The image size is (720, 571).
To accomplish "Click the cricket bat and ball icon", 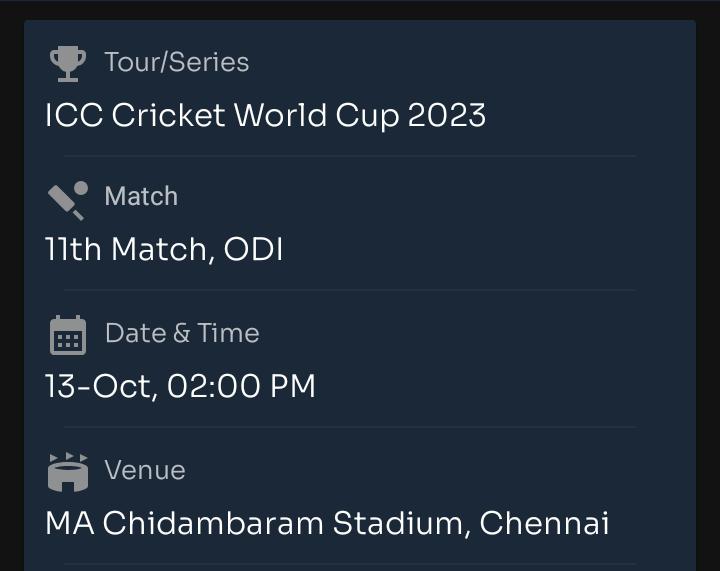I will point(68,201).
